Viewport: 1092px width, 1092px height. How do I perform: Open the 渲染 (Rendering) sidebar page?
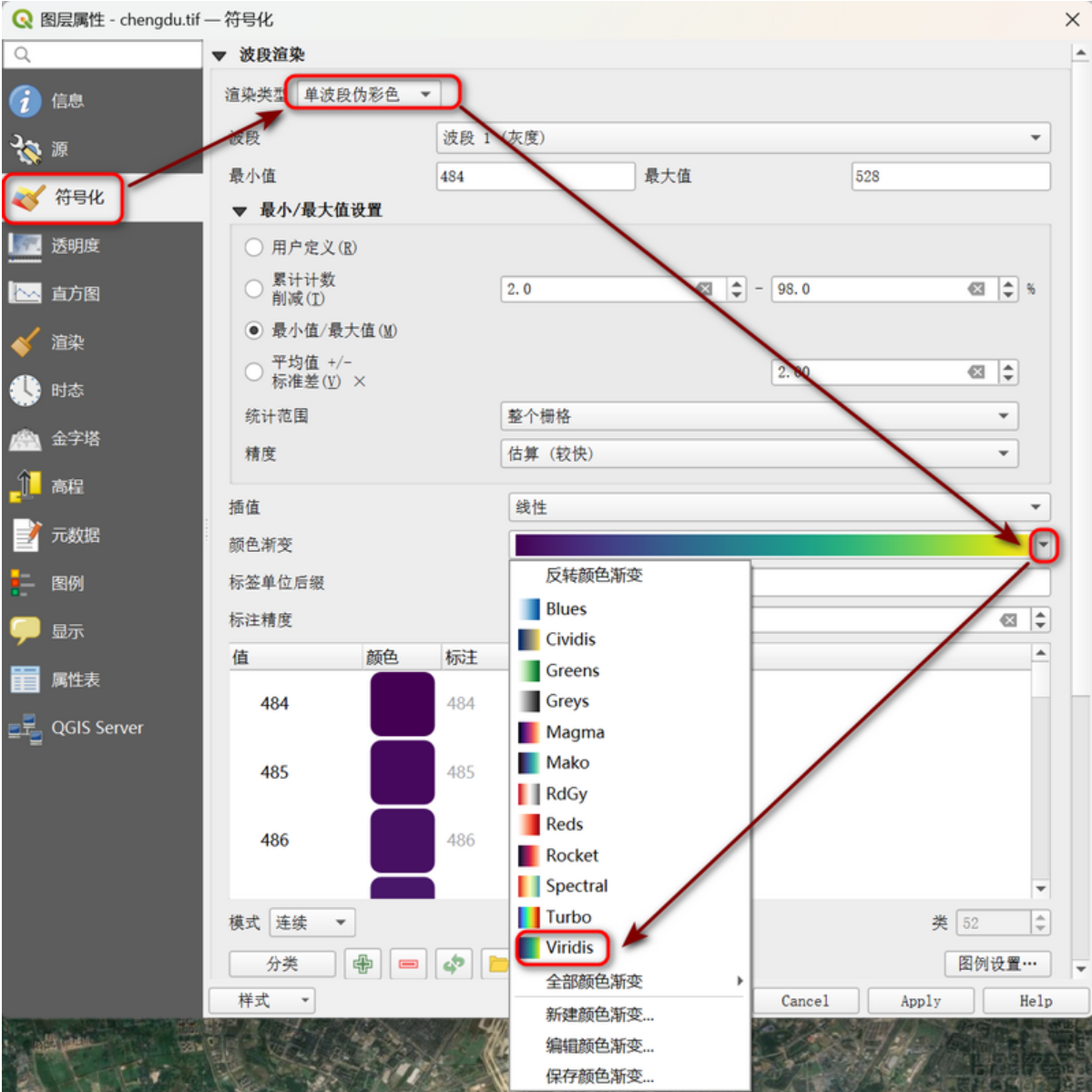[102, 342]
